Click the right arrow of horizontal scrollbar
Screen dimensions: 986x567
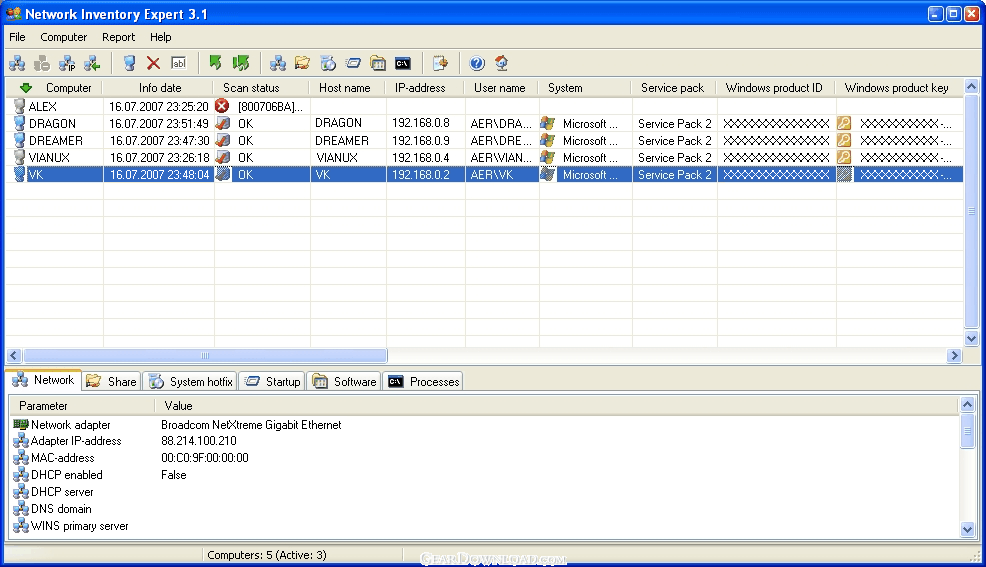[x=955, y=356]
